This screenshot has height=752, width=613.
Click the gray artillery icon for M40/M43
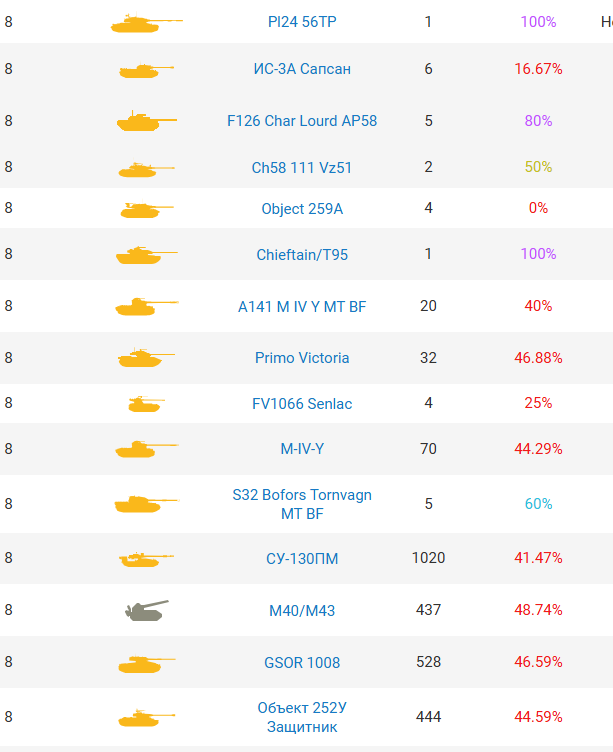point(146,610)
